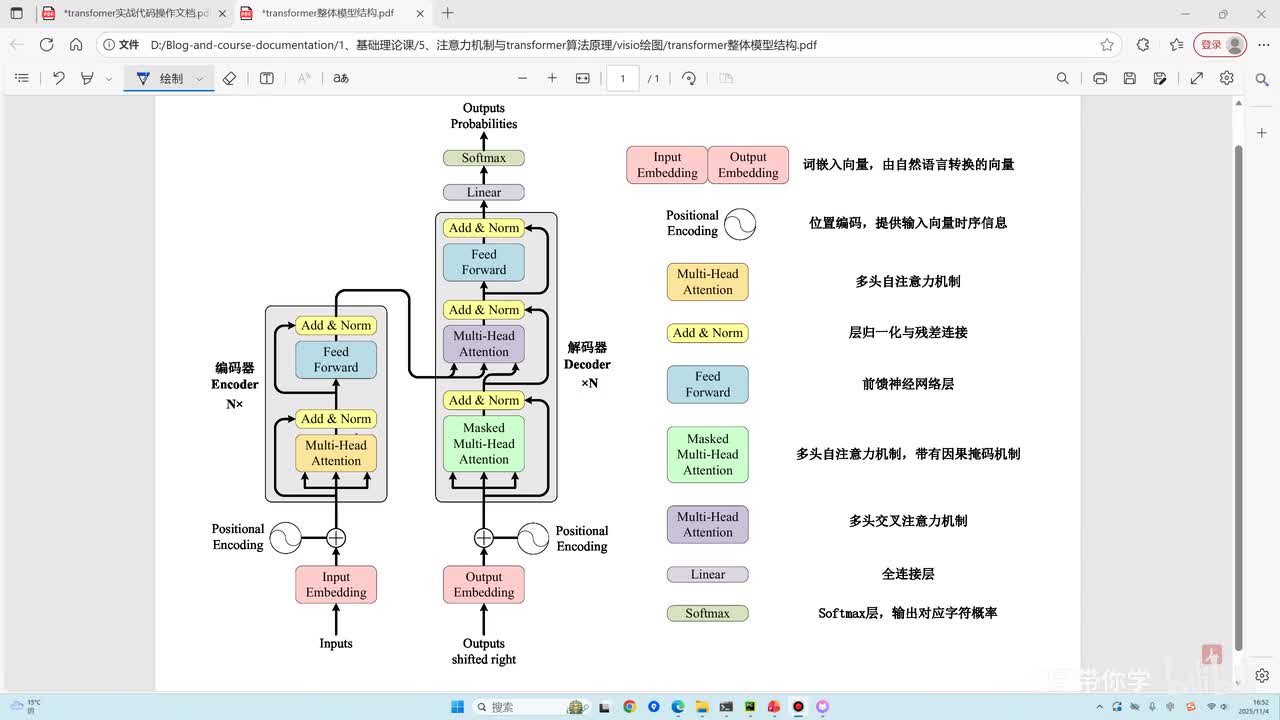Open Edge settings and more menu
1280x720 pixels.
(x=1262, y=45)
